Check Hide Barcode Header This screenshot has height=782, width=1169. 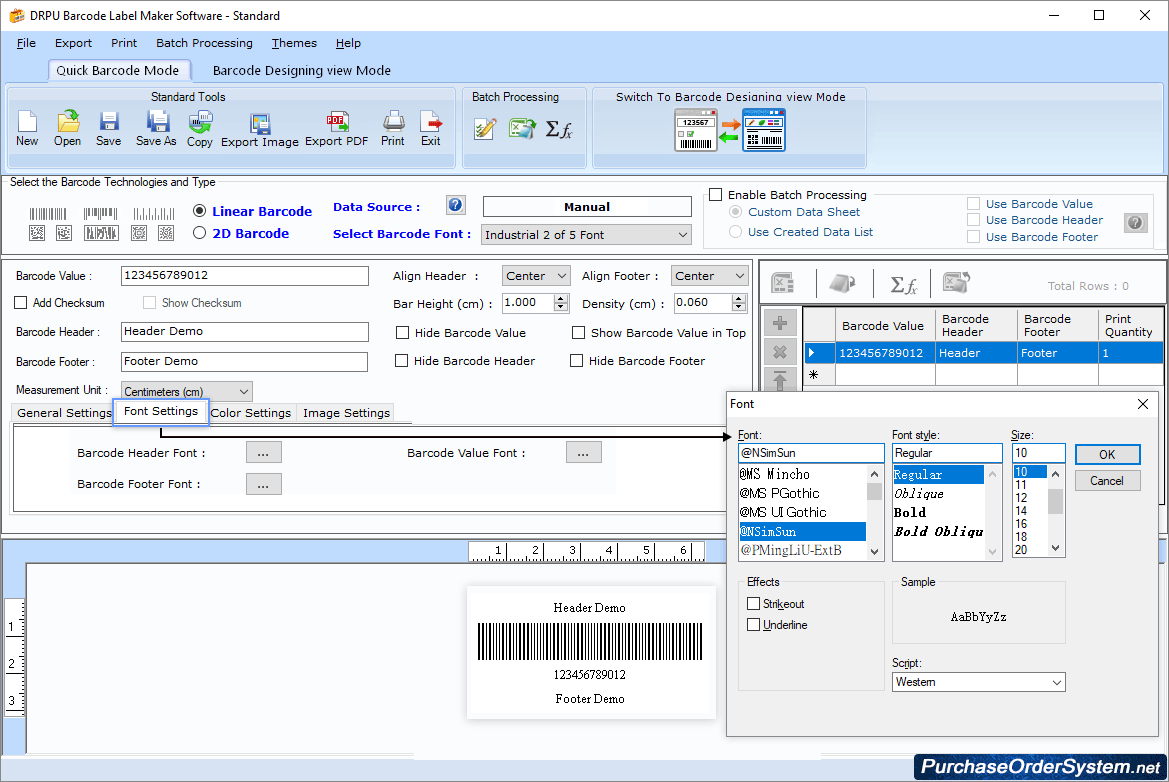point(403,361)
